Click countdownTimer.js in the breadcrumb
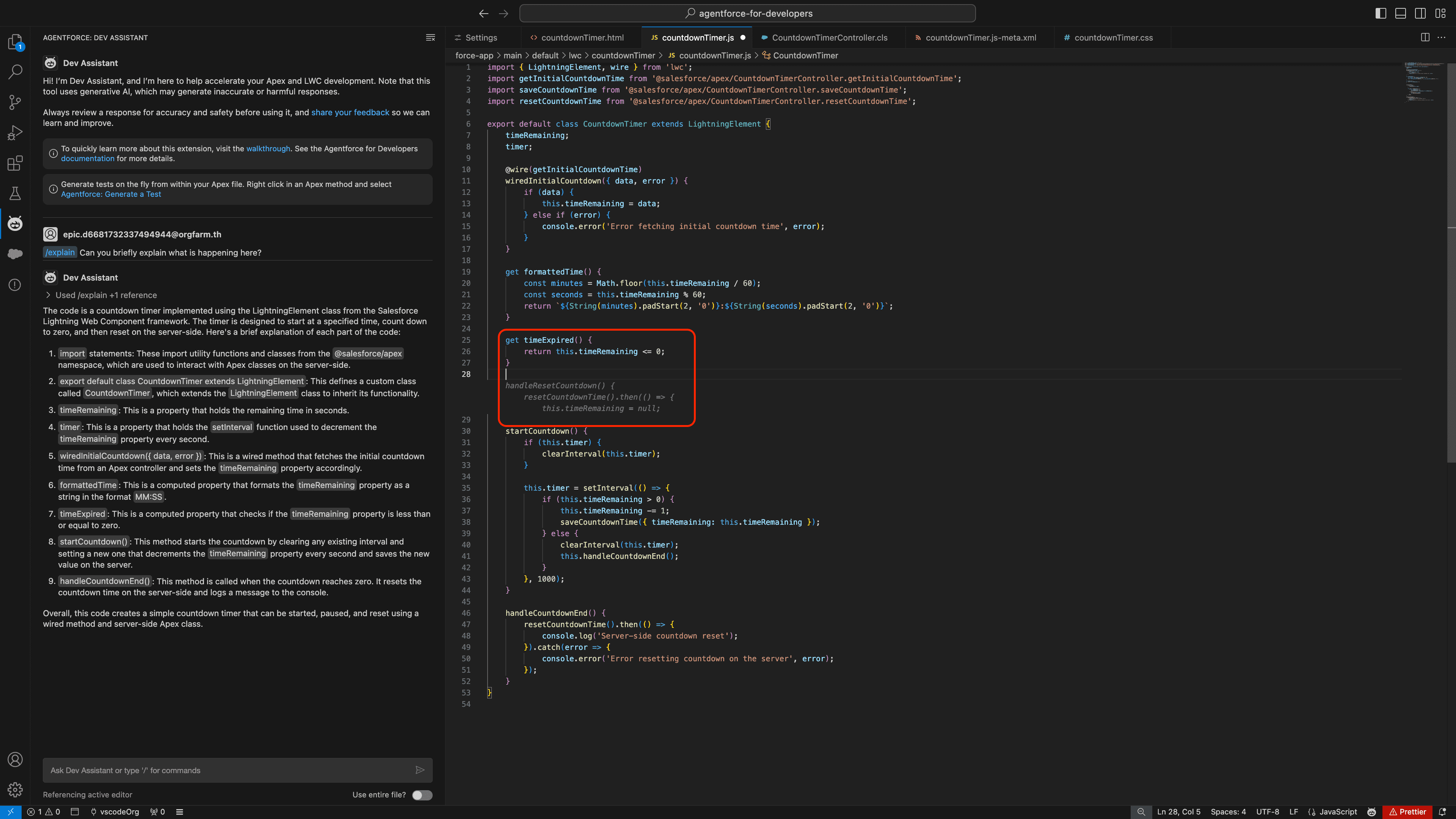 709,55
